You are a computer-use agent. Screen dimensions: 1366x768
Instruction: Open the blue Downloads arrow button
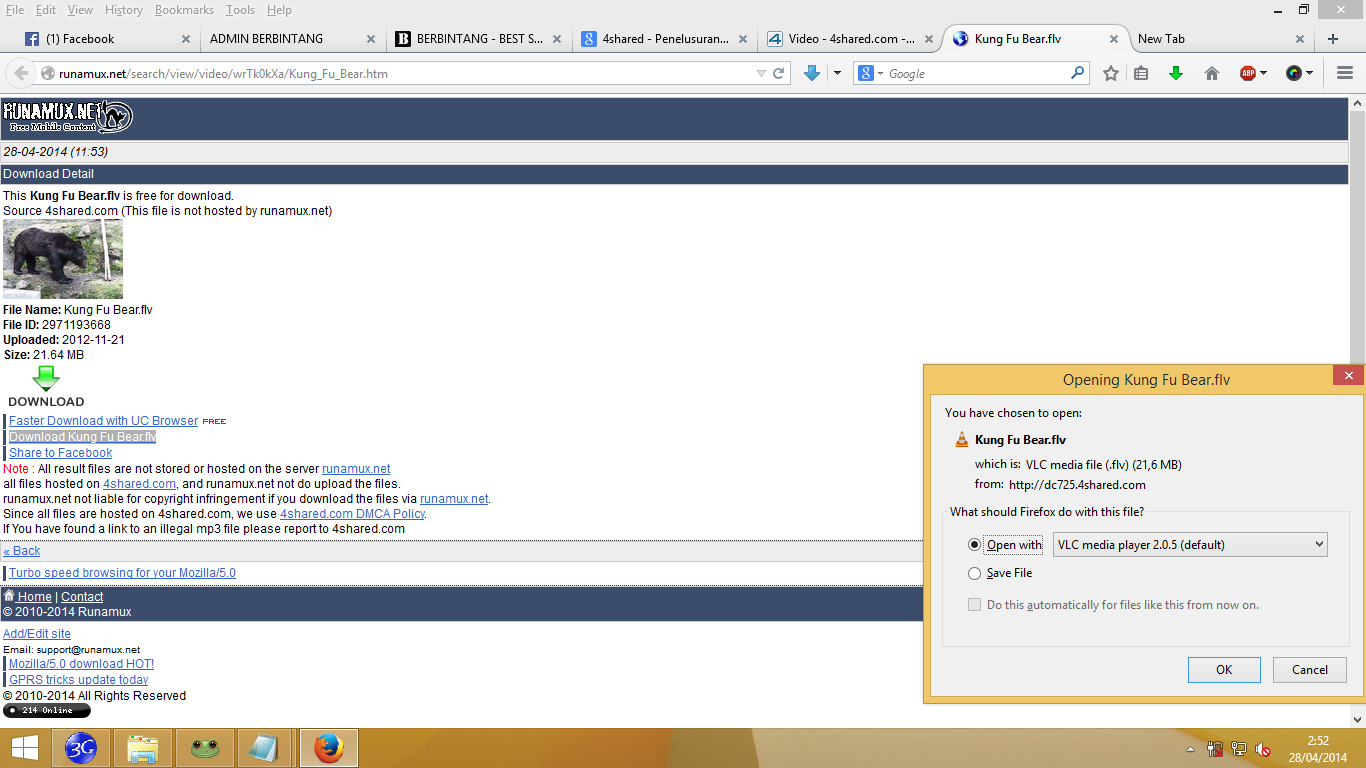tap(812, 73)
